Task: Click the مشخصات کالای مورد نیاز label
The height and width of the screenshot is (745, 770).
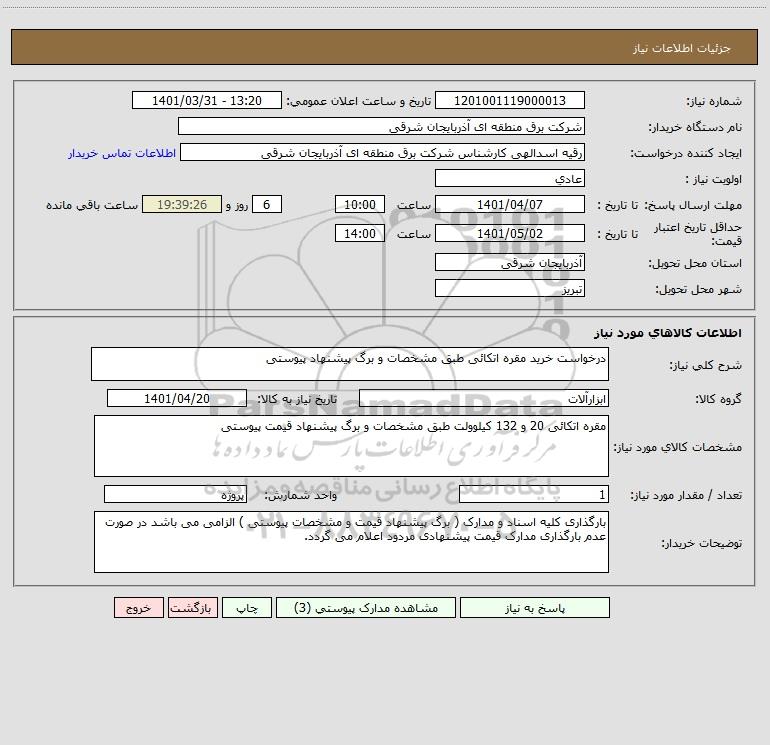Action: click(678, 447)
